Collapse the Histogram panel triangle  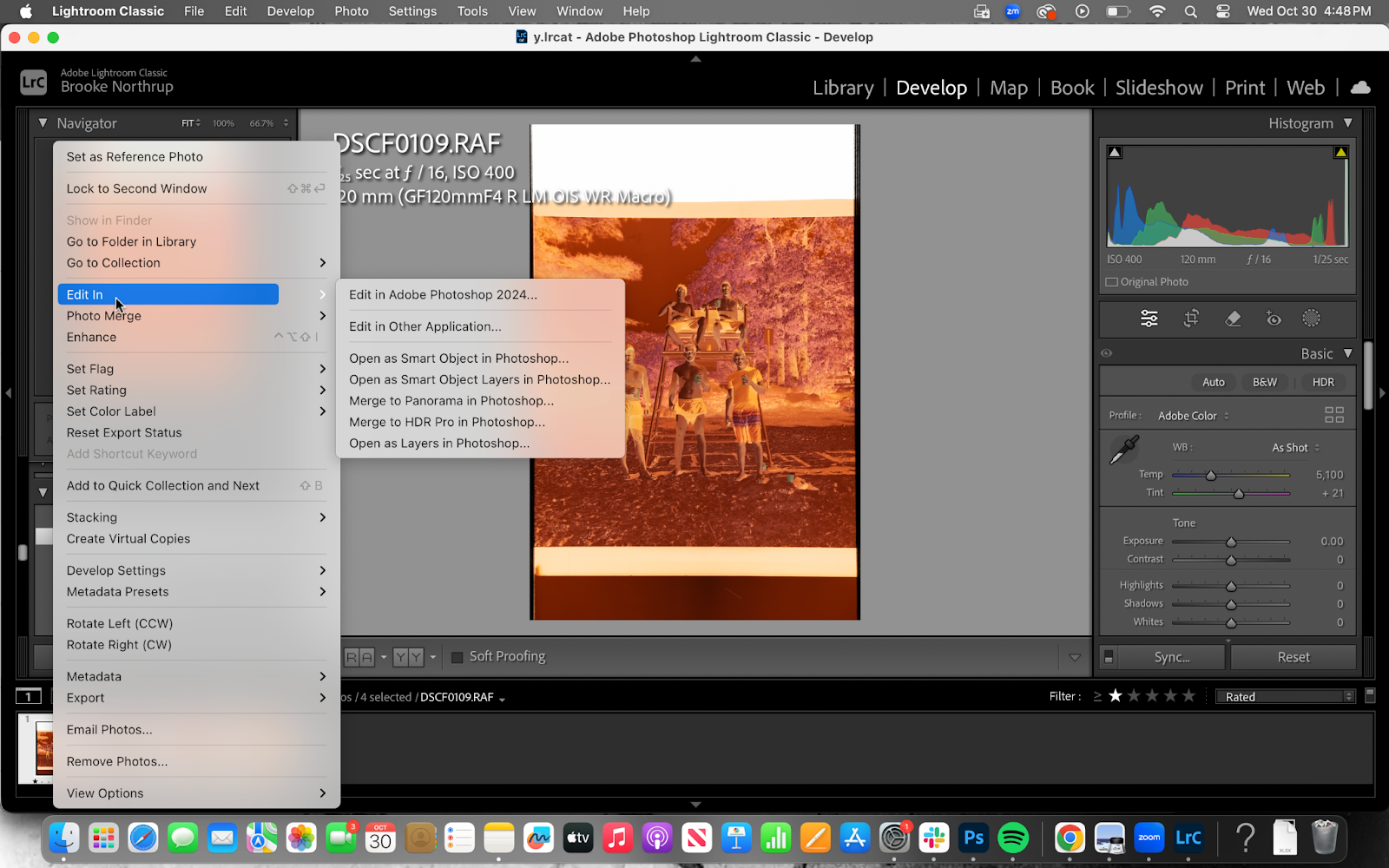click(x=1348, y=123)
